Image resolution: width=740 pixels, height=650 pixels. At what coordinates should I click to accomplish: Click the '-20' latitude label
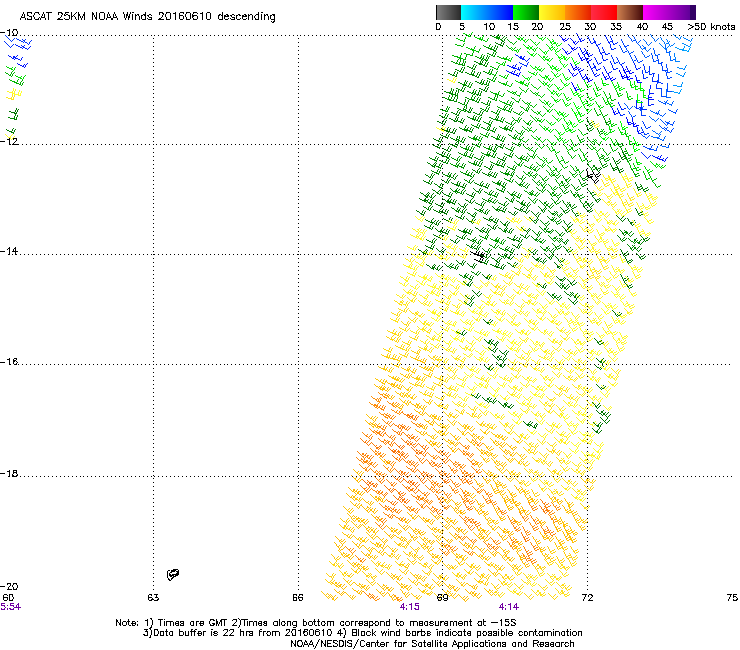9,586
